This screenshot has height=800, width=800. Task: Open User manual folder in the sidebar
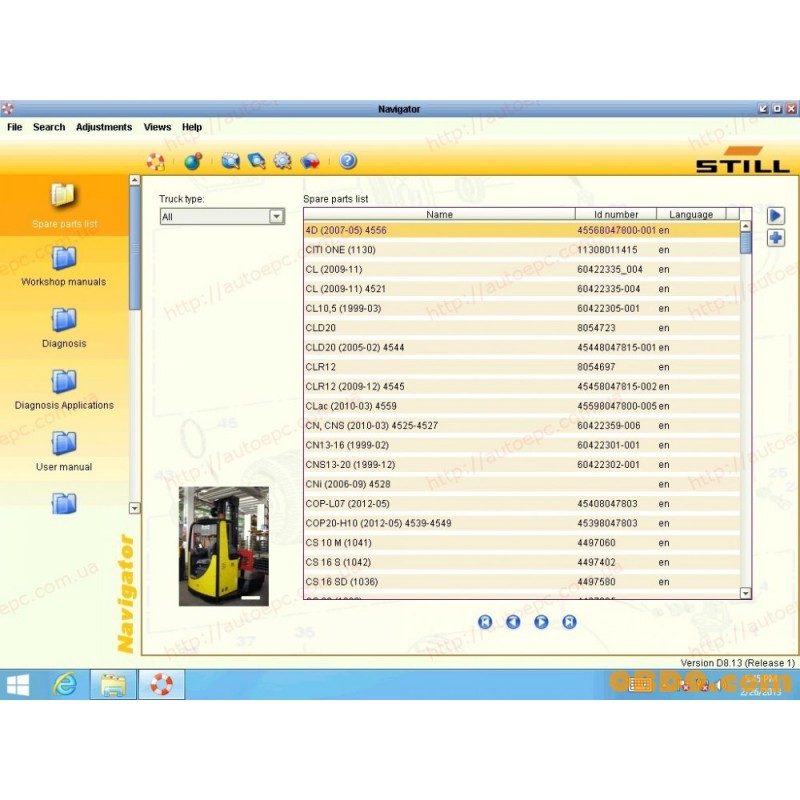pyautogui.click(x=64, y=452)
